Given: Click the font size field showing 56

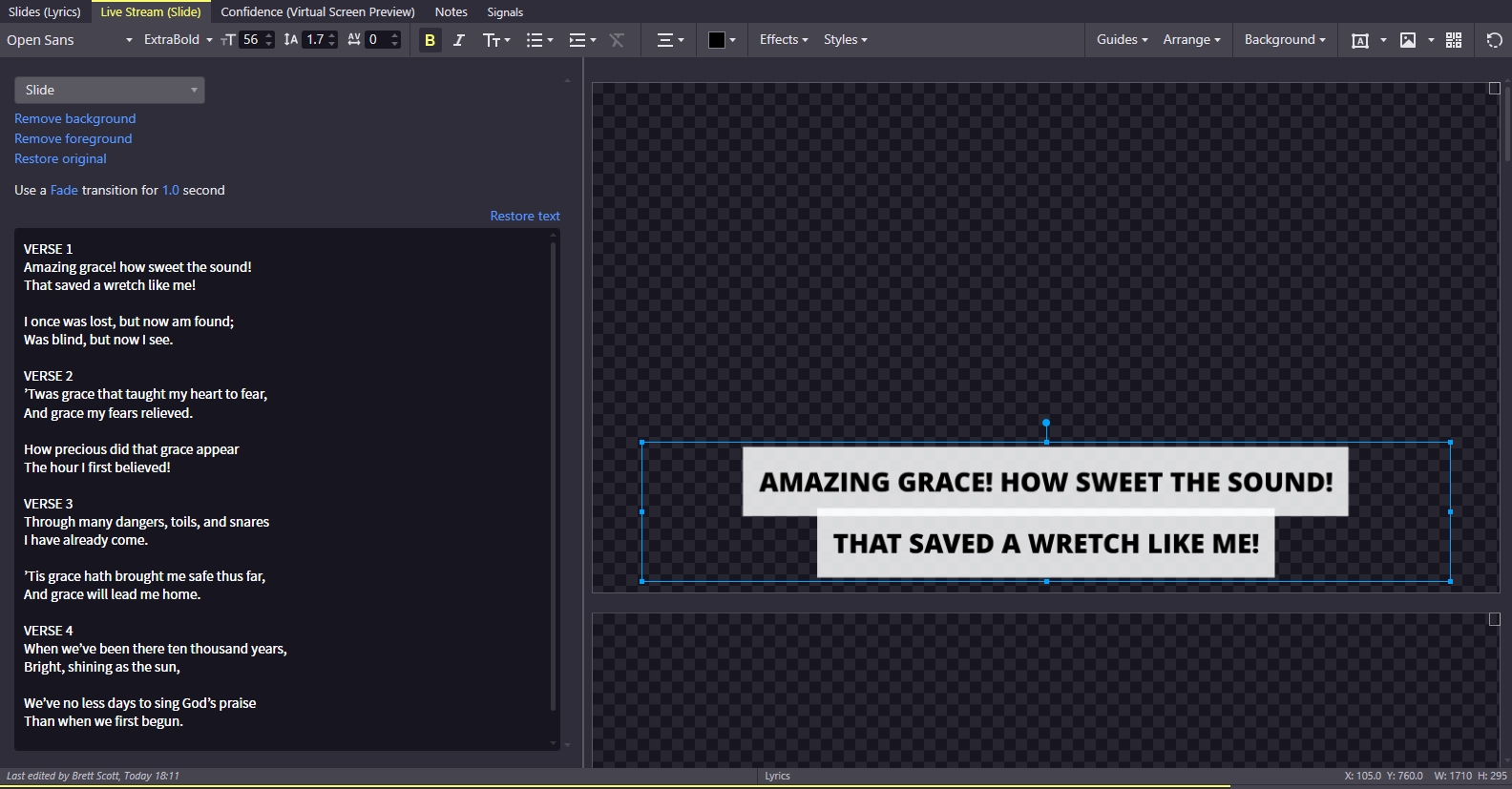Looking at the screenshot, I should click(x=251, y=39).
